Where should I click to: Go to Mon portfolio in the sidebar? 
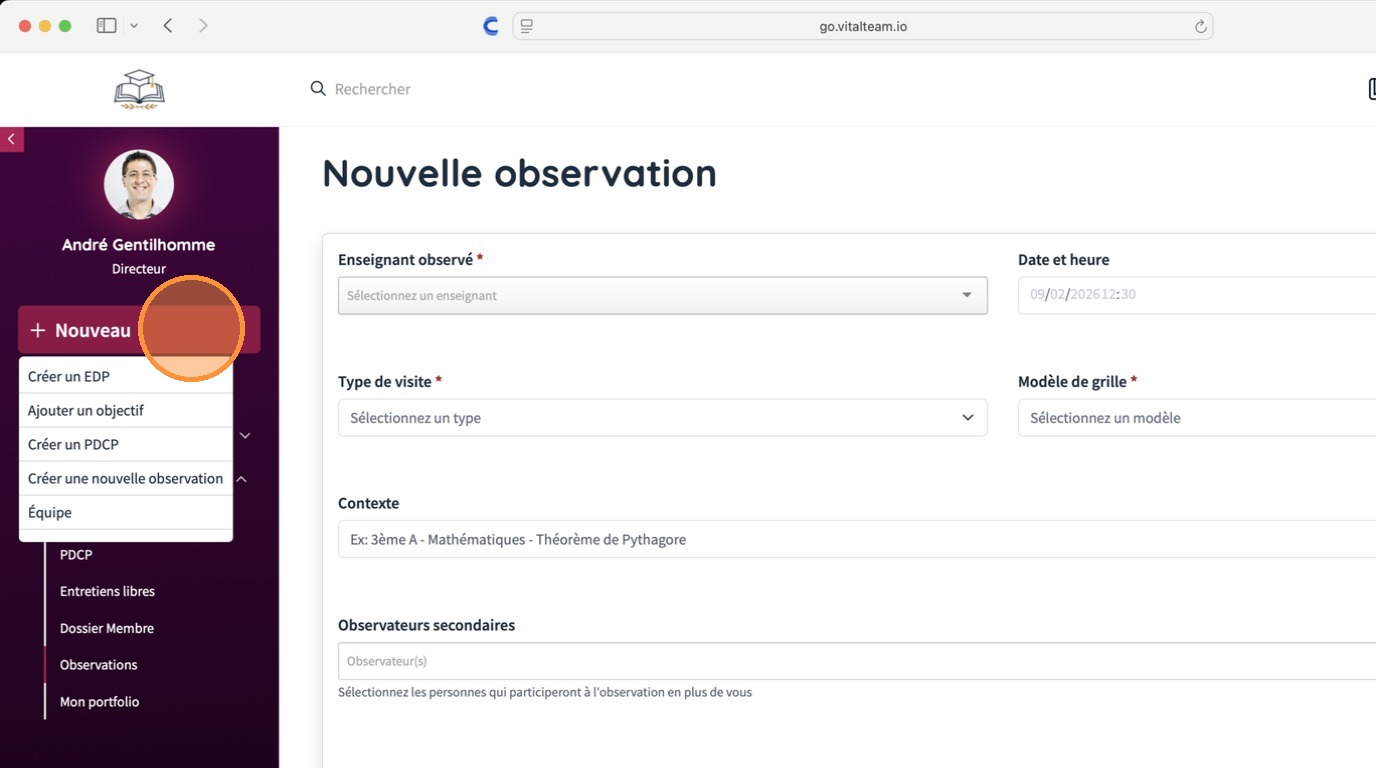99,702
